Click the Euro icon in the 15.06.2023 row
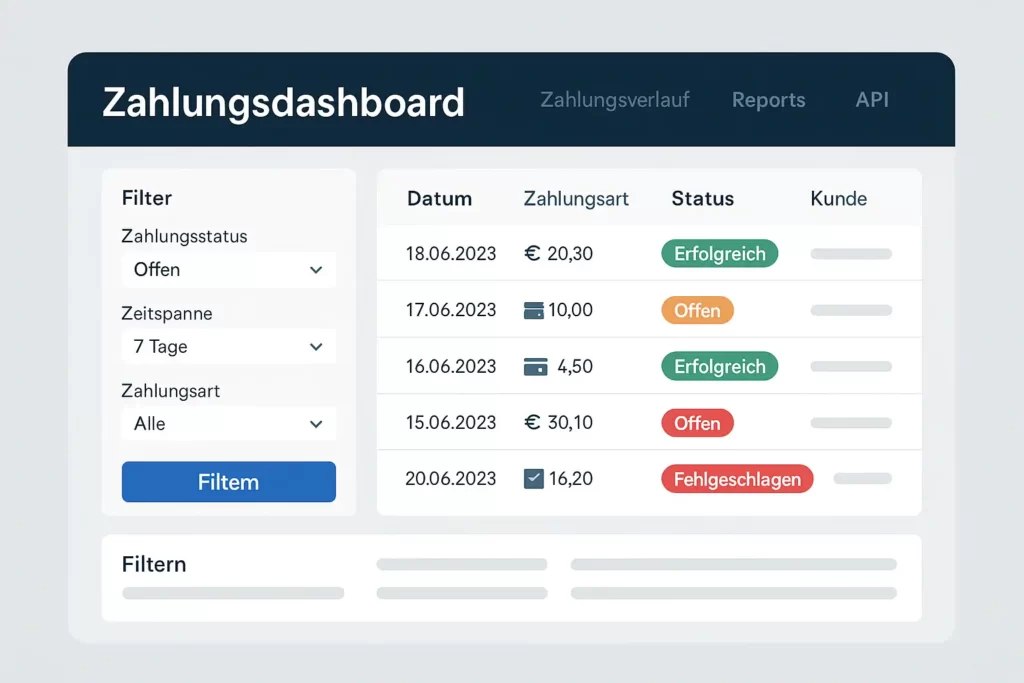The width and height of the screenshot is (1024, 683). click(532, 422)
